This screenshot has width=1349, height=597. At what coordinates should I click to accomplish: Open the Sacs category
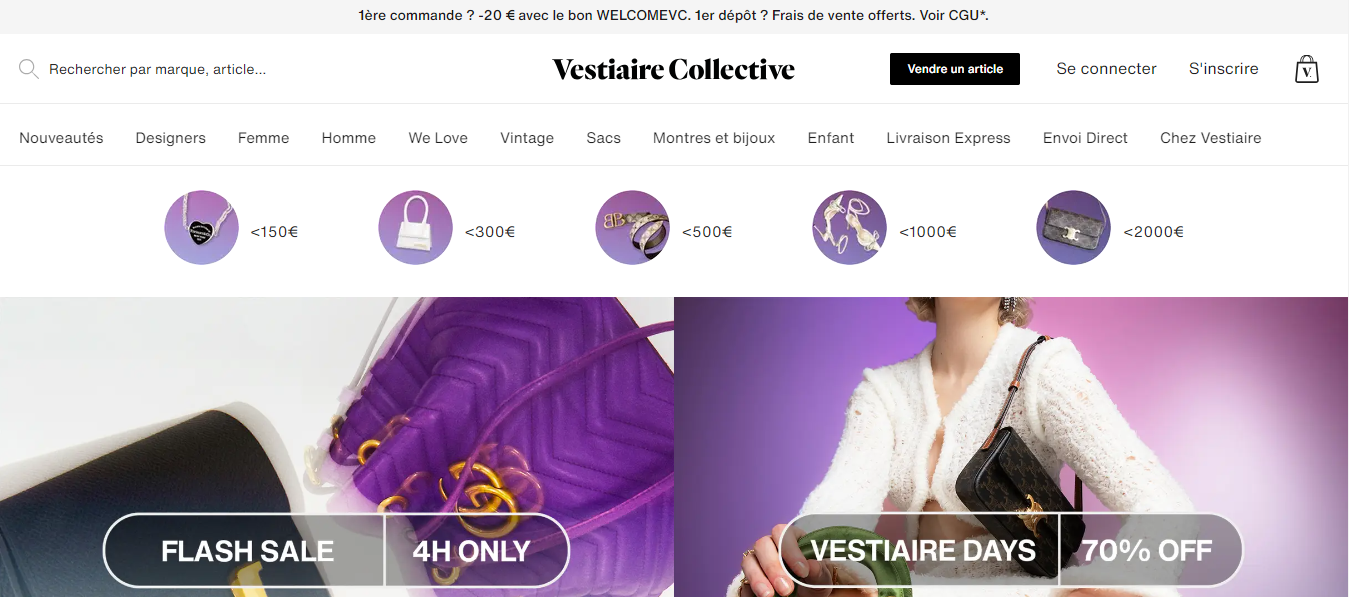(604, 138)
